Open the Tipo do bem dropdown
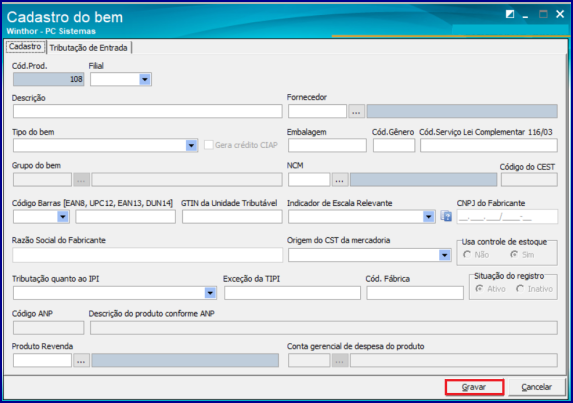Screen dimensions: 573x403 [191, 145]
